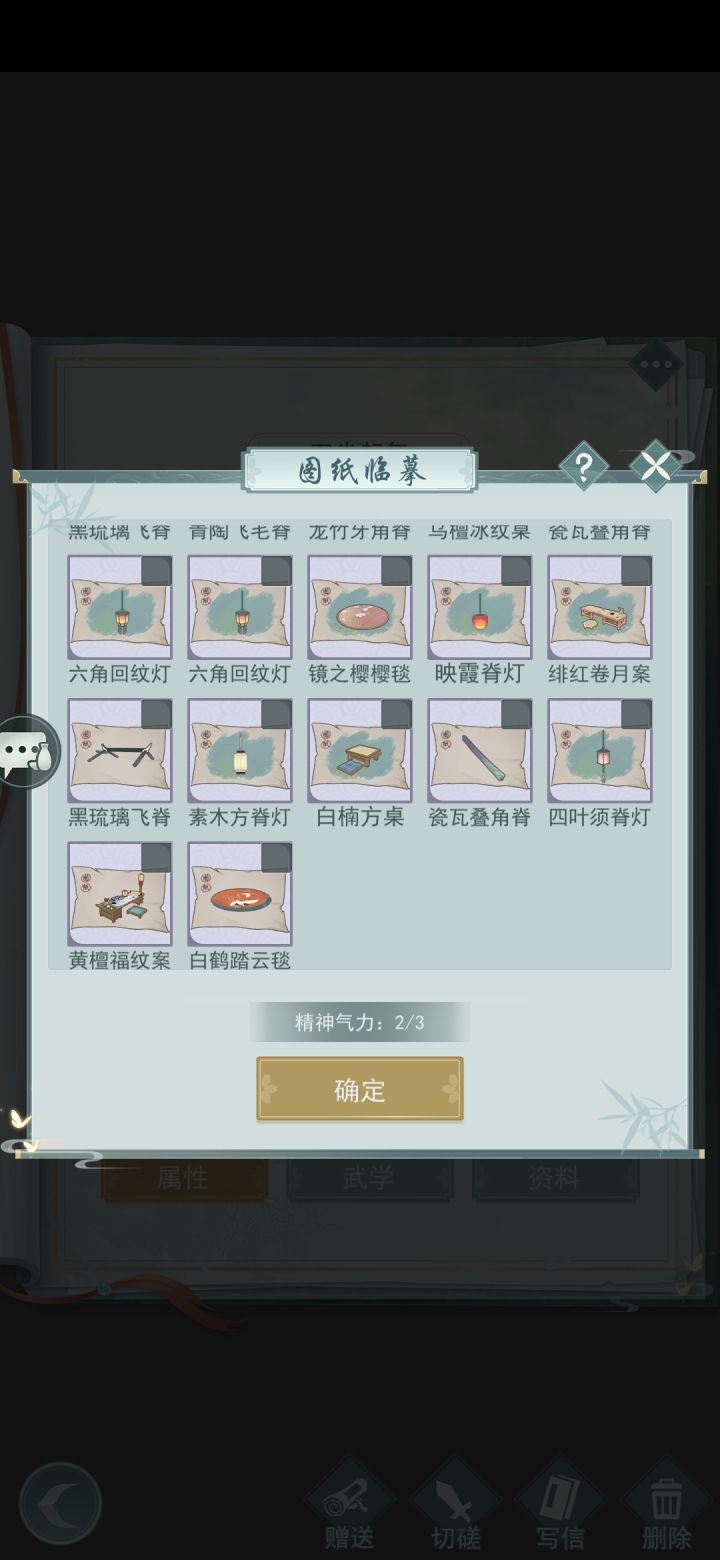Choose the 瓷瓦叠角脊 blueprint

click(x=480, y=751)
